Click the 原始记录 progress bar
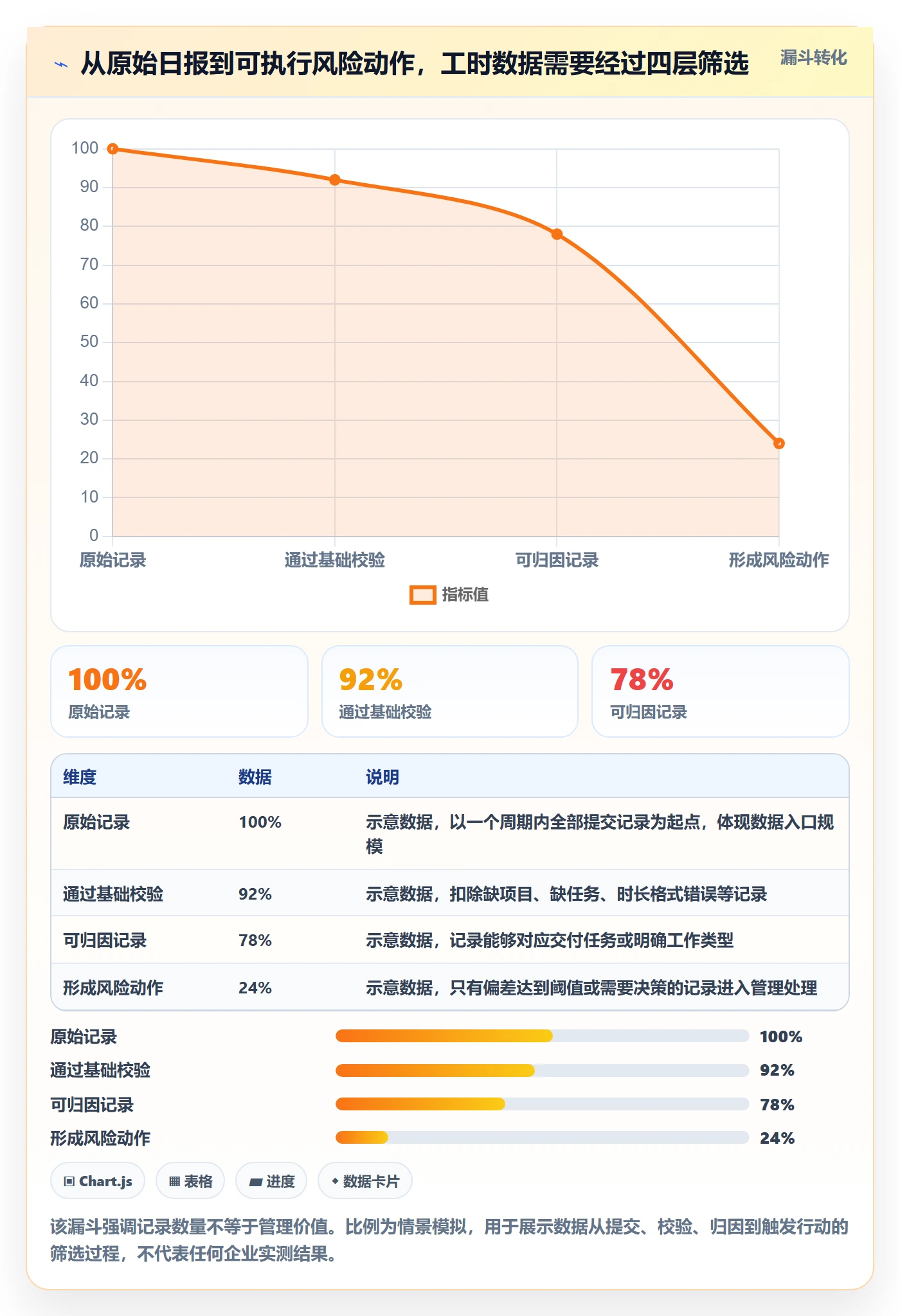Screen dimensions: 900x1316 tap(543, 1036)
